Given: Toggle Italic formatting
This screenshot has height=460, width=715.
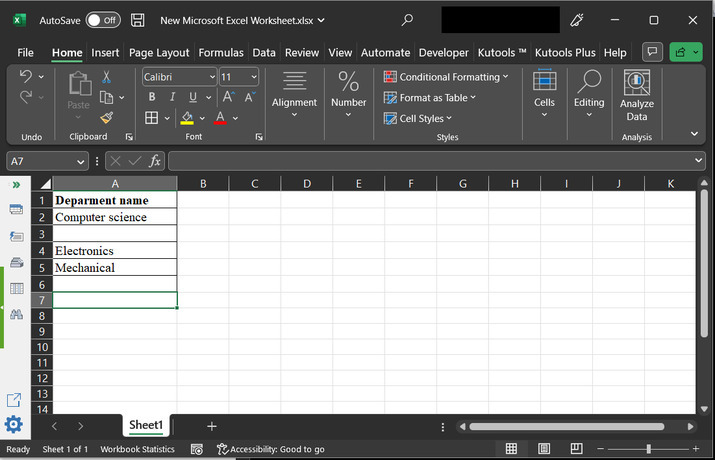Looking at the screenshot, I should coord(172,97).
